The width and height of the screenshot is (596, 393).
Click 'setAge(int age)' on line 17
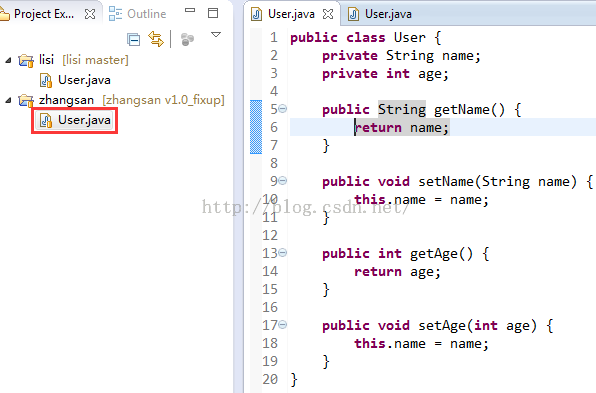coord(477,326)
